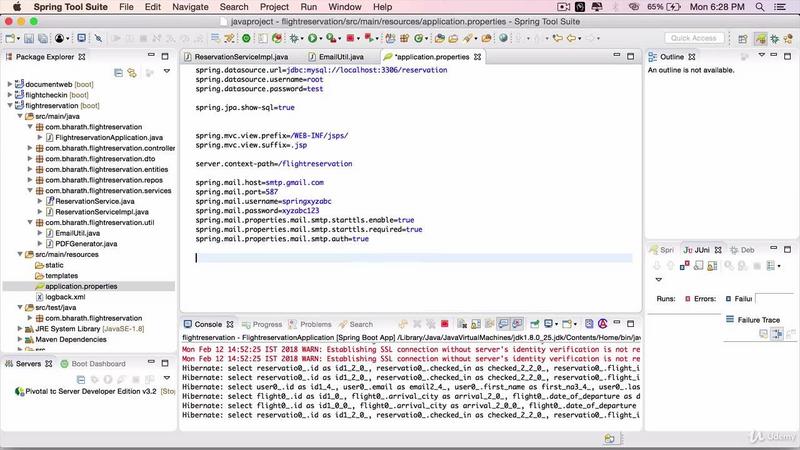Click the Display Selected Console icon
Image resolution: width=800 pixels, height=450 pixels.
coord(549,324)
